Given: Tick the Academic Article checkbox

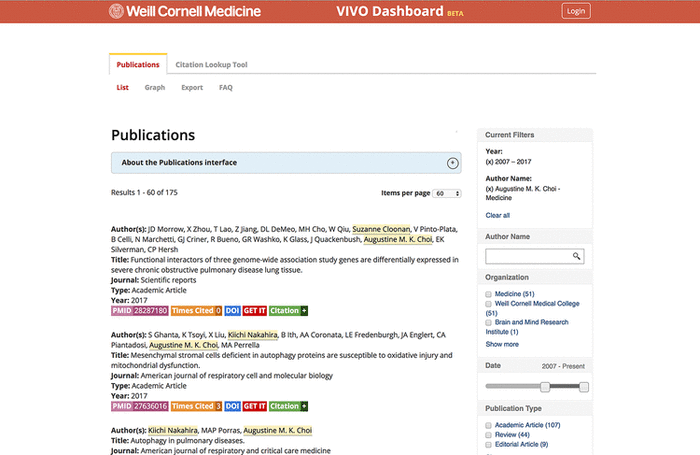Looking at the screenshot, I should tap(489, 426).
